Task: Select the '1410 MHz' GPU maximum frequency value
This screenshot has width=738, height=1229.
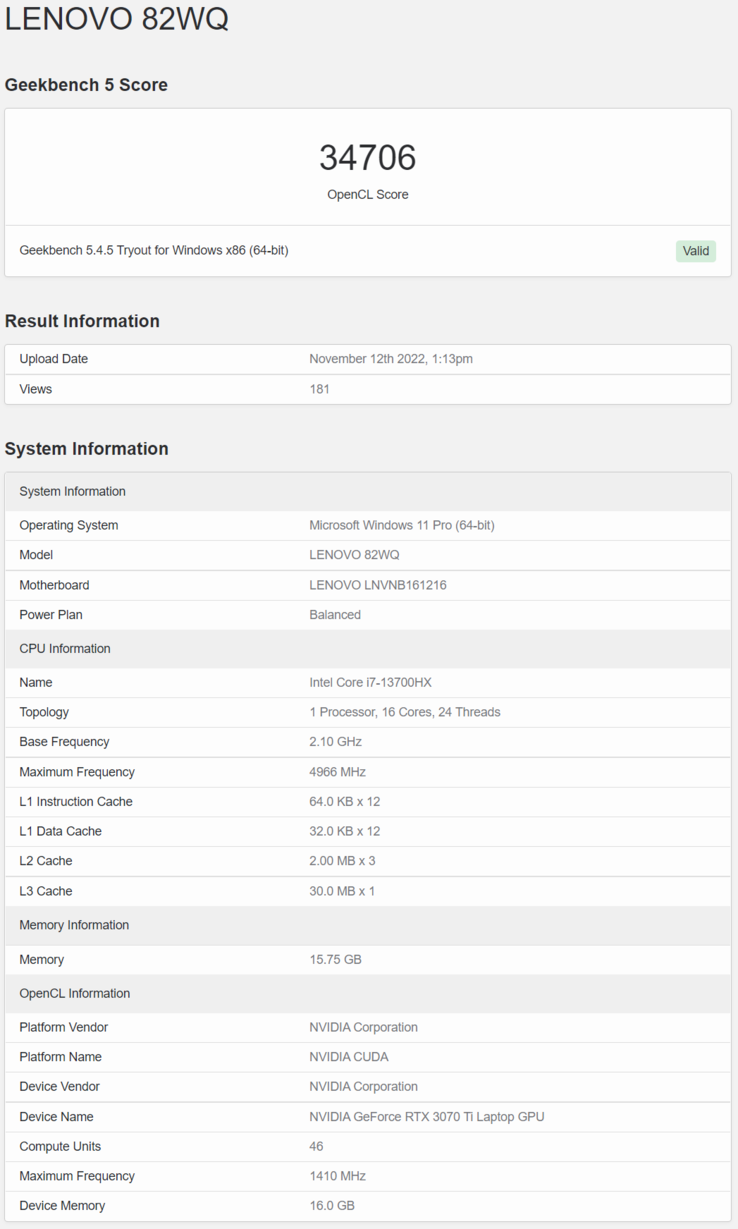Action: click(338, 1176)
